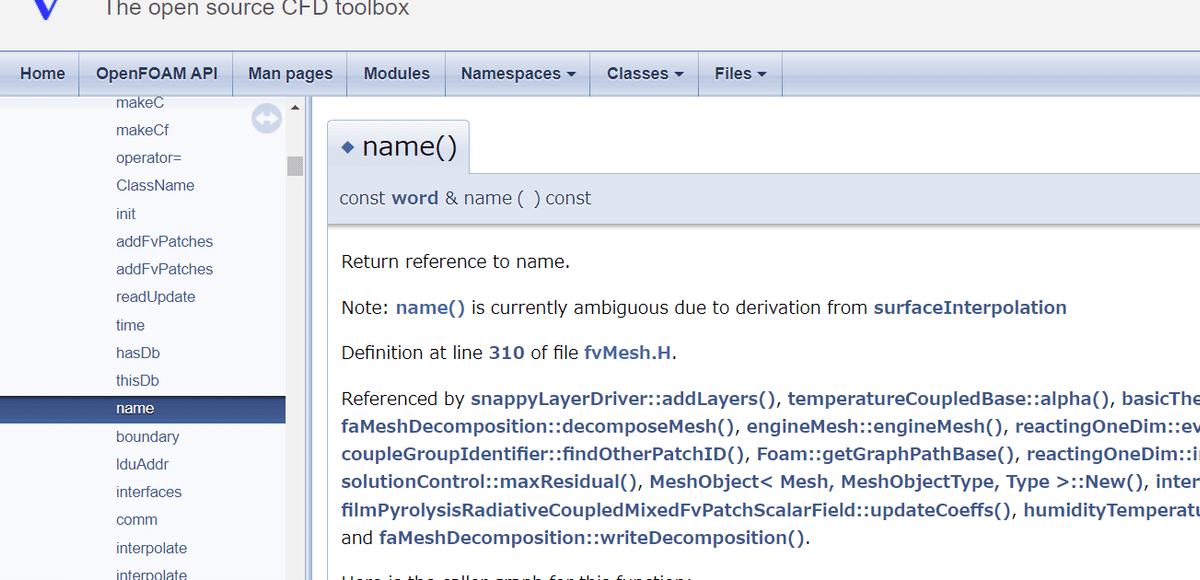Expand the Namespaces dropdown menu
The height and width of the screenshot is (580, 1200).
[518, 74]
